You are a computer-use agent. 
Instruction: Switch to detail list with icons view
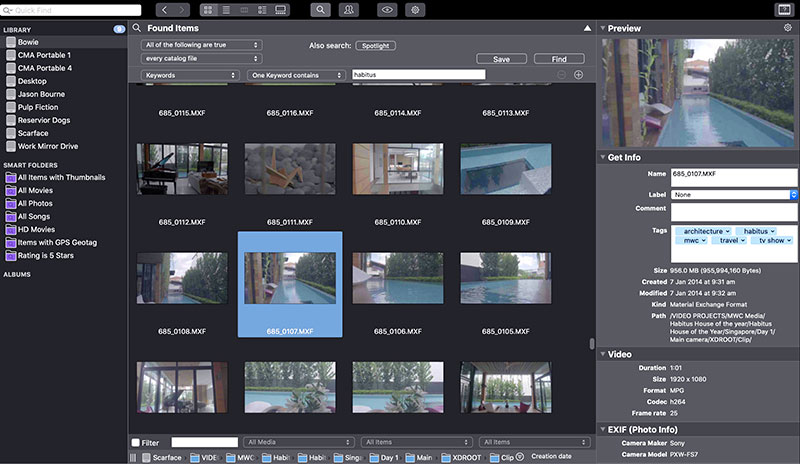(262, 10)
